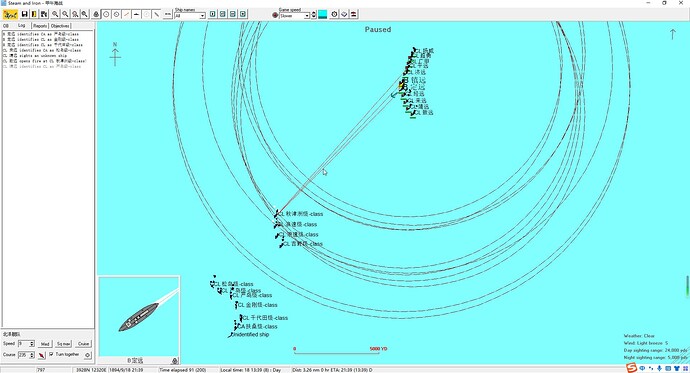Save the game with the floppy disk icon

[25, 15]
